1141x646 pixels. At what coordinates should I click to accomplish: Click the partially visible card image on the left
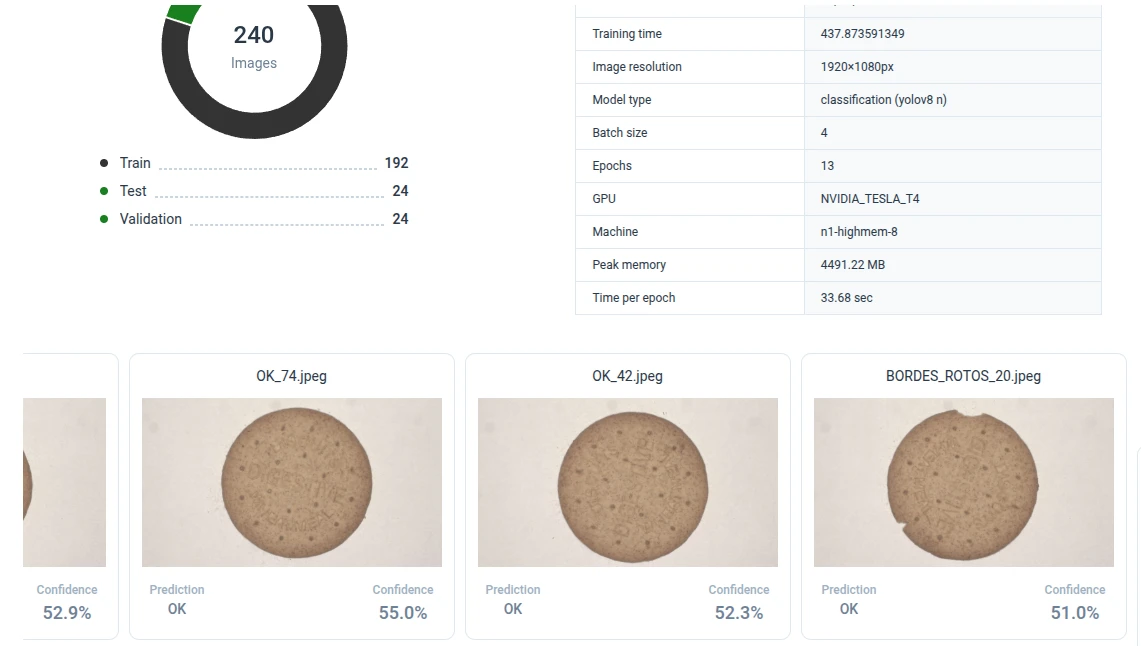coord(64,482)
